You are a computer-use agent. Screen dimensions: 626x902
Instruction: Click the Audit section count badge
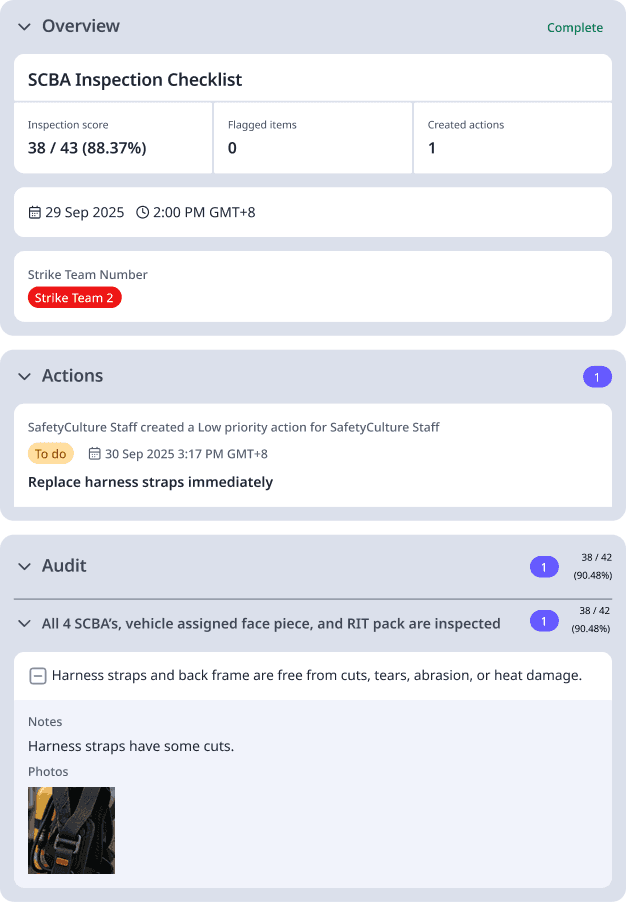[x=543, y=567]
